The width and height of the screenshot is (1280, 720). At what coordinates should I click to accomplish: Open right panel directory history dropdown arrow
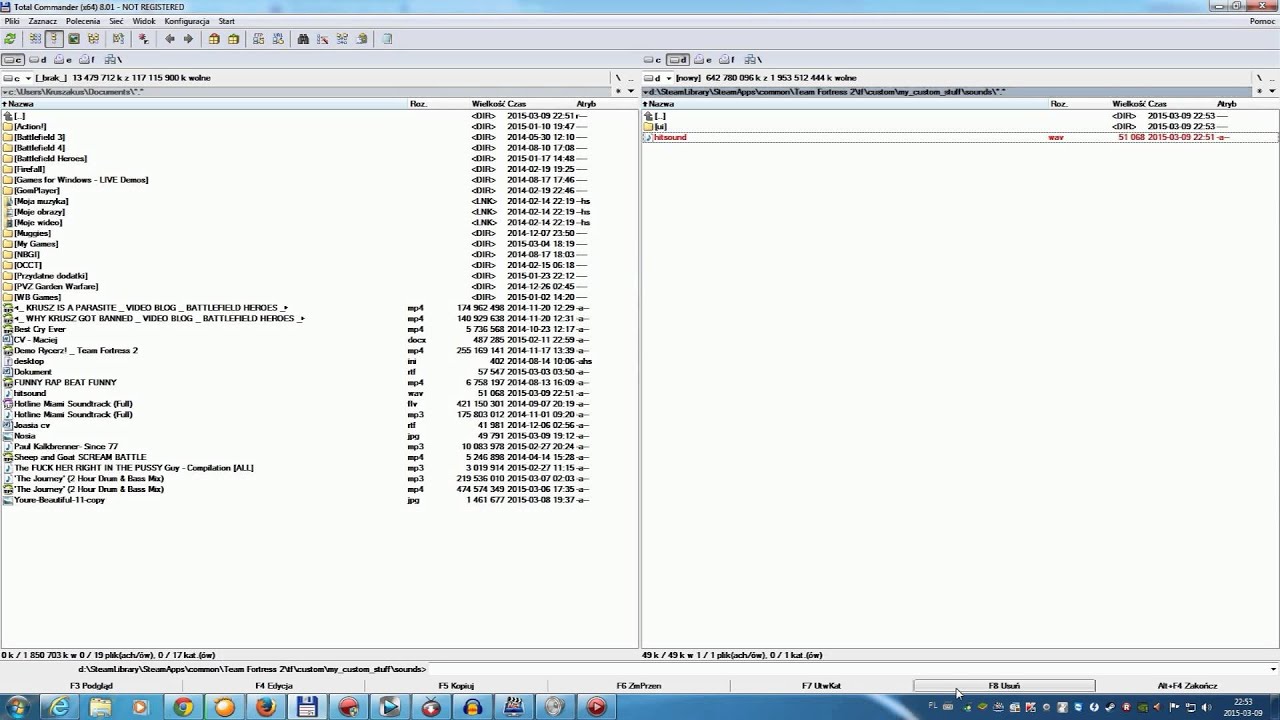pyautogui.click(x=1272, y=91)
